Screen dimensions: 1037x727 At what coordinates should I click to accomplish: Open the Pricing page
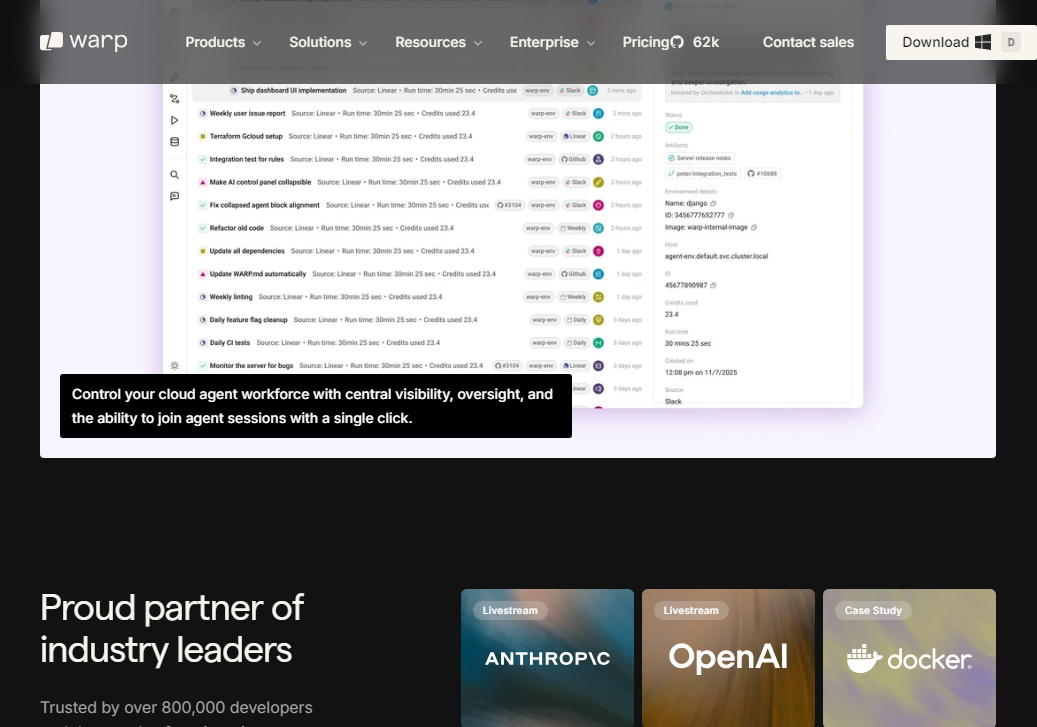645,42
